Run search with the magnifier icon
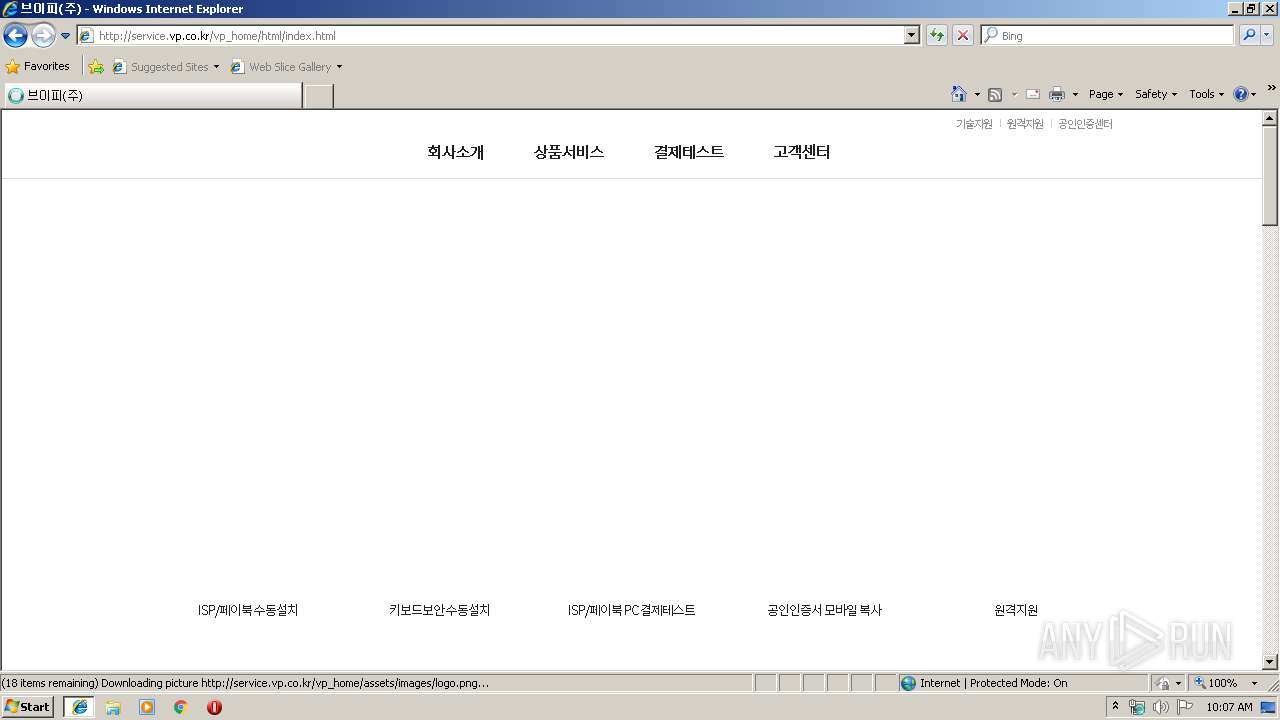Viewport: 1280px width, 720px height. pos(1248,36)
